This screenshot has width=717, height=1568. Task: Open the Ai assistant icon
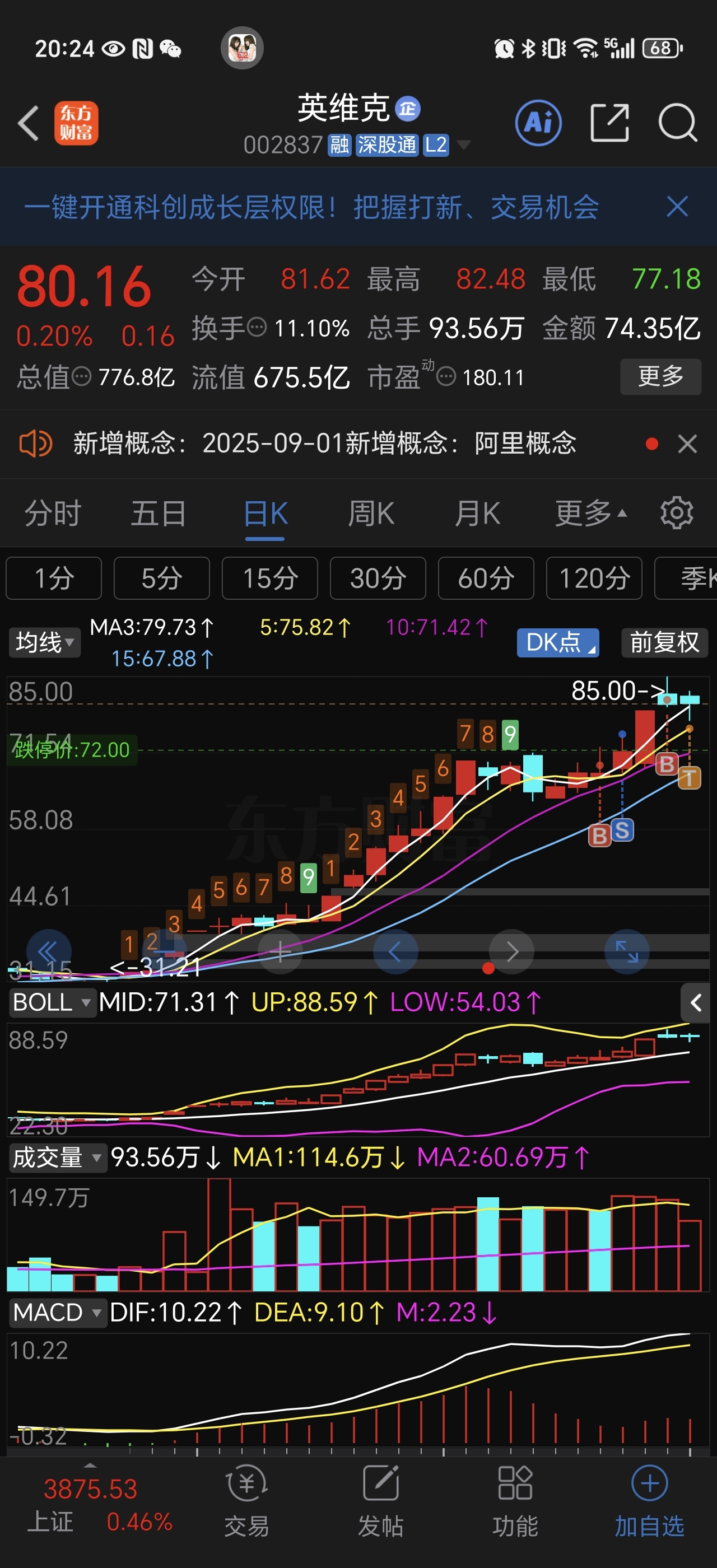[x=538, y=123]
